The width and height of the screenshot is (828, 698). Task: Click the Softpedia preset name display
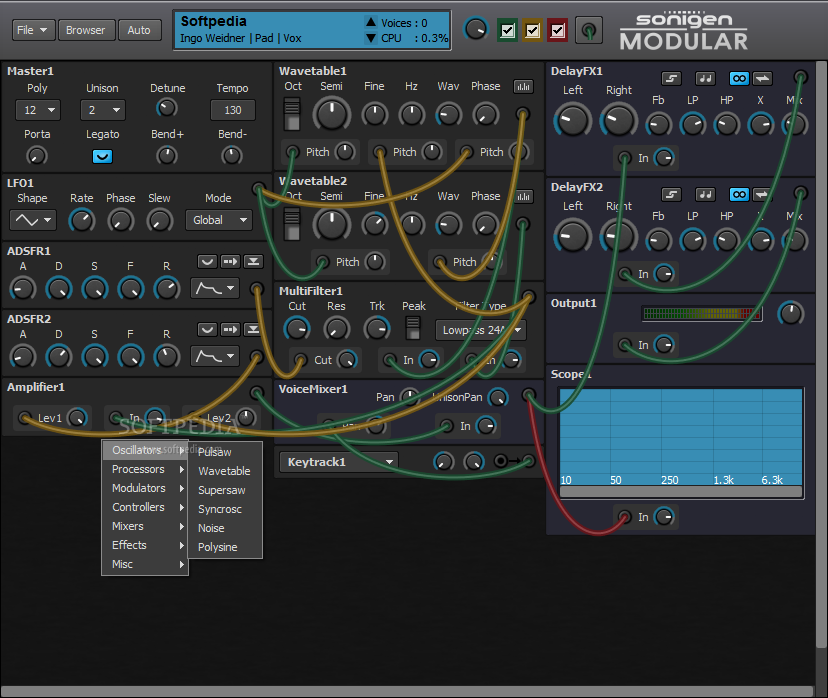point(214,21)
